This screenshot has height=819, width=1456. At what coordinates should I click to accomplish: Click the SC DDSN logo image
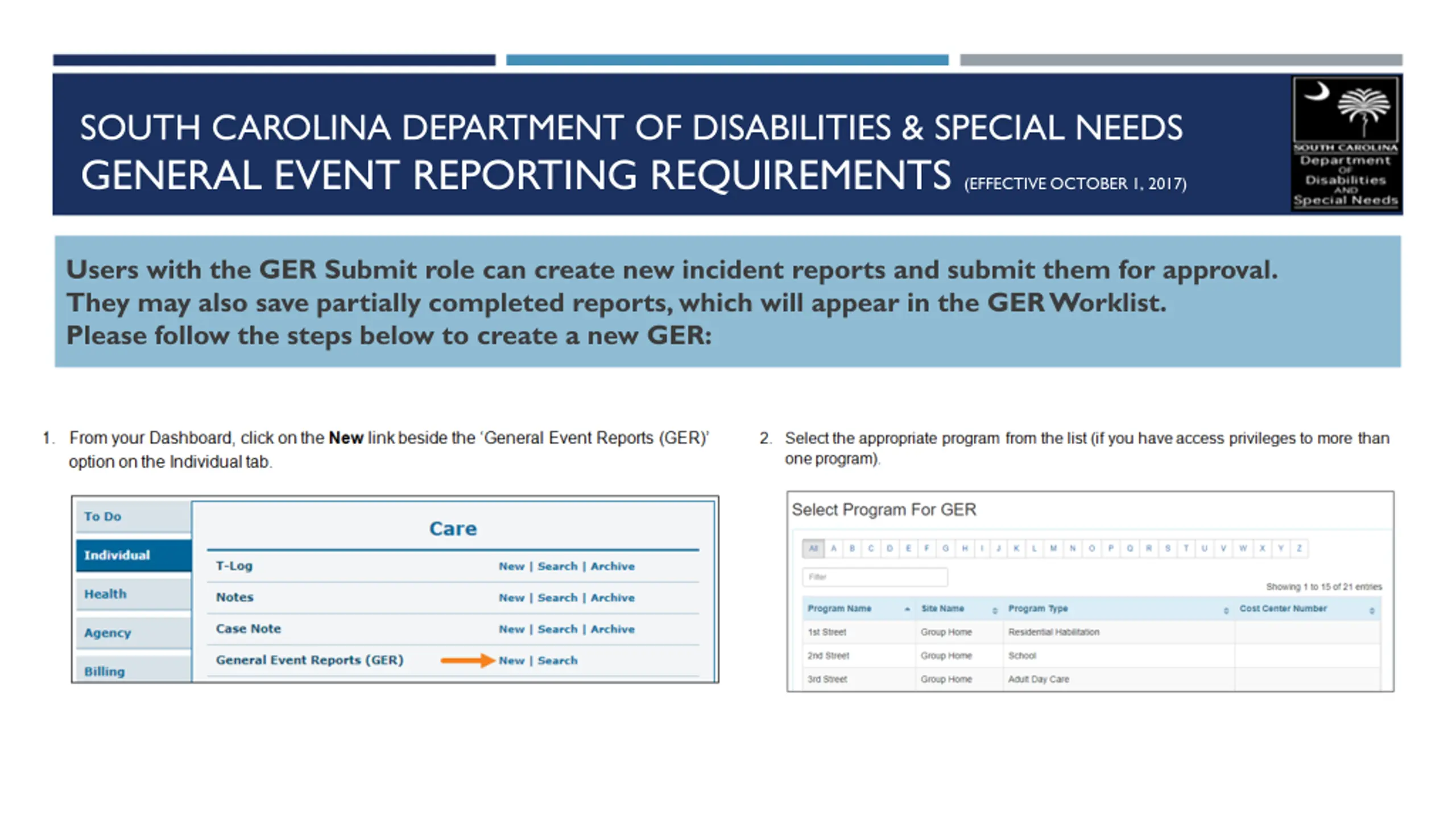[x=1345, y=143]
